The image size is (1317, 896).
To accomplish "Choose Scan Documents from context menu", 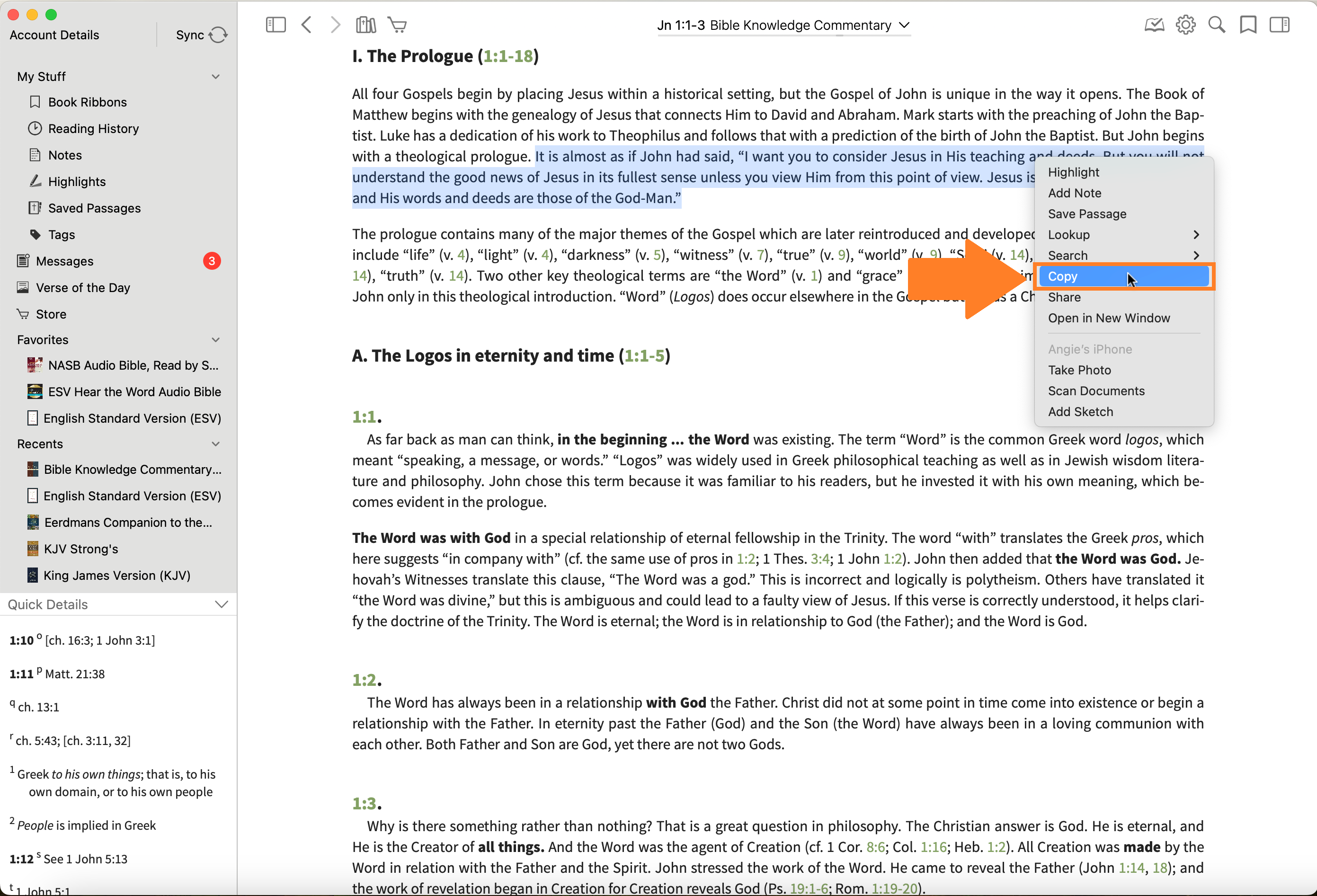I will pyautogui.click(x=1124, y=391).
